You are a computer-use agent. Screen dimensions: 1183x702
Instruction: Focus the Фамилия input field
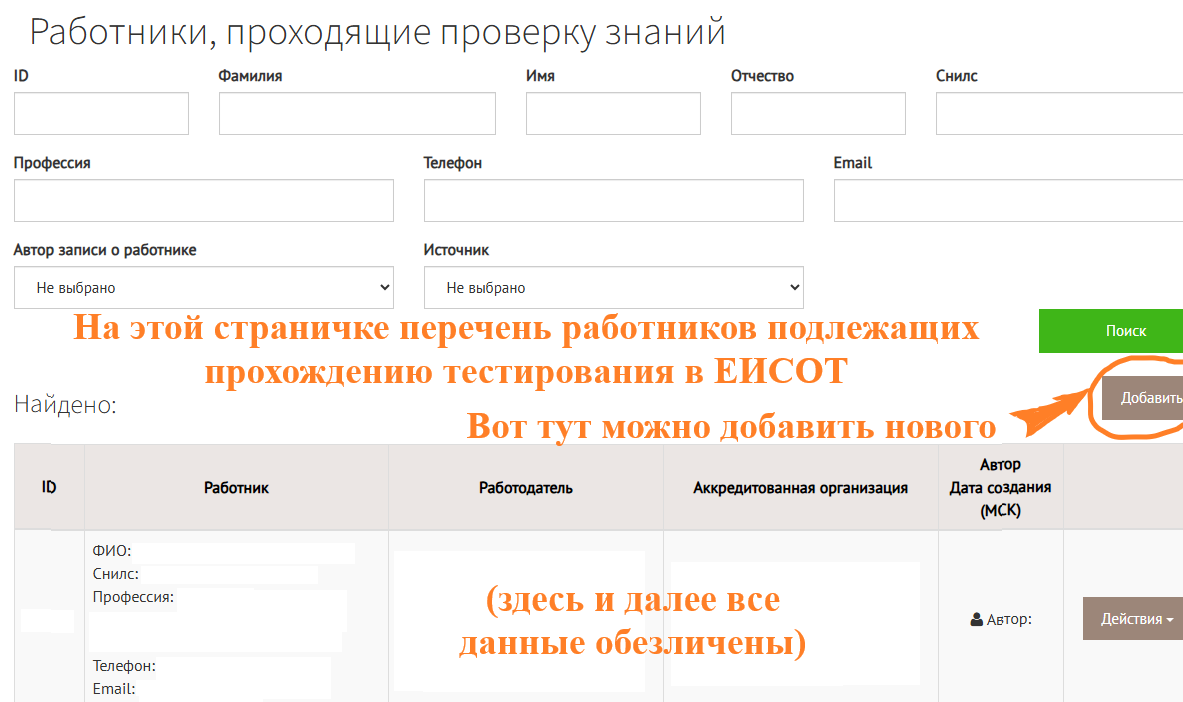click(x=357, y=113)
